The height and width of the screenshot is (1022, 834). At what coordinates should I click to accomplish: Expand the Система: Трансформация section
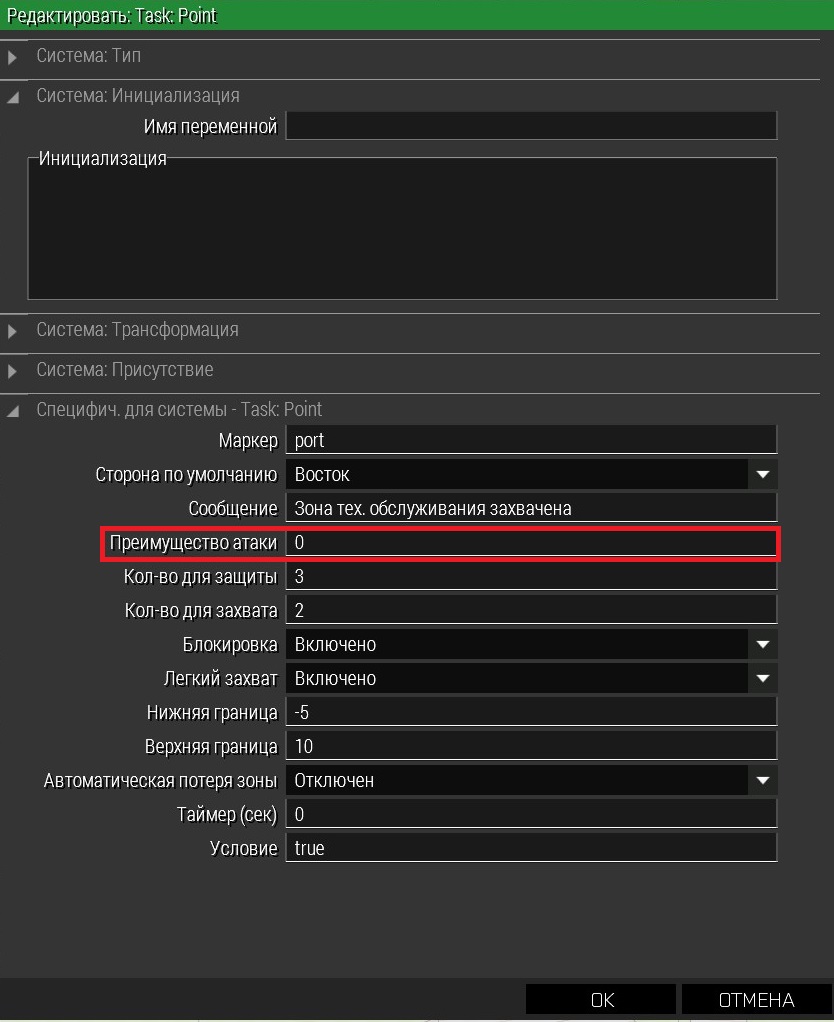13,331
